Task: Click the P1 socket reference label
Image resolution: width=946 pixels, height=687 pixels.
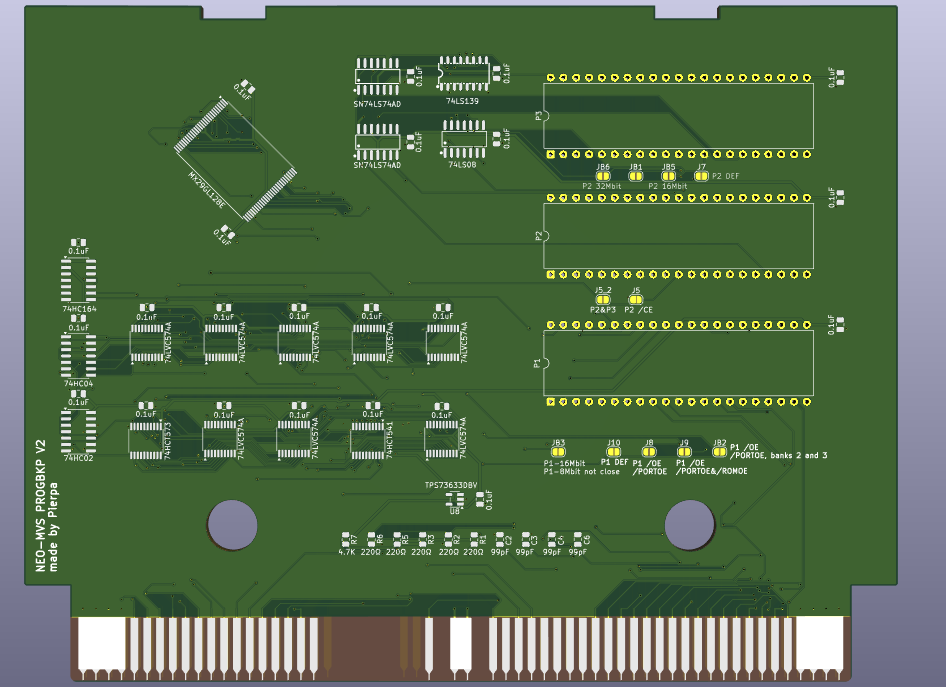Action: pos(538,363)
